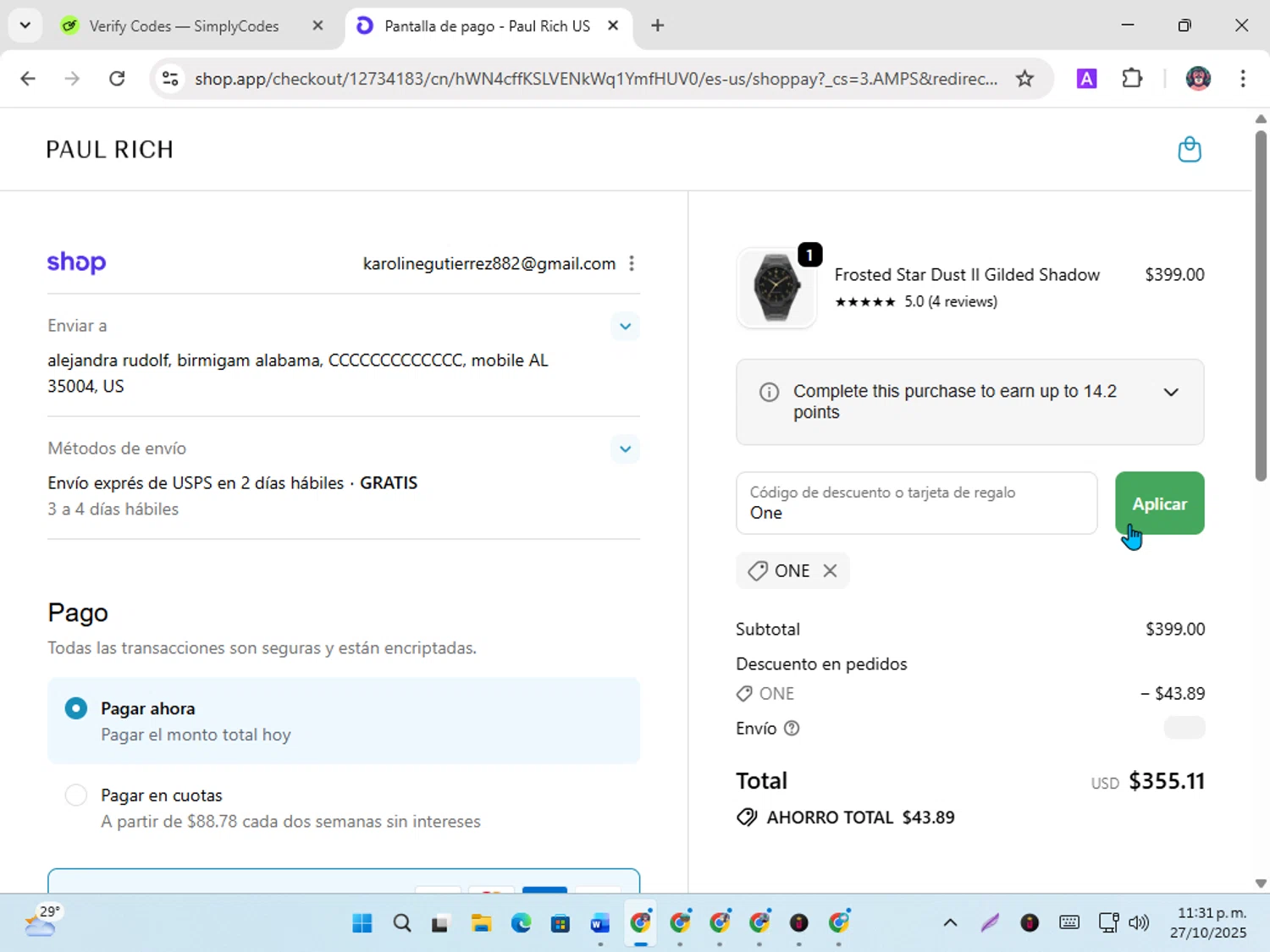Open a new browser tab
1270x952 pixels.
(658, 25)
